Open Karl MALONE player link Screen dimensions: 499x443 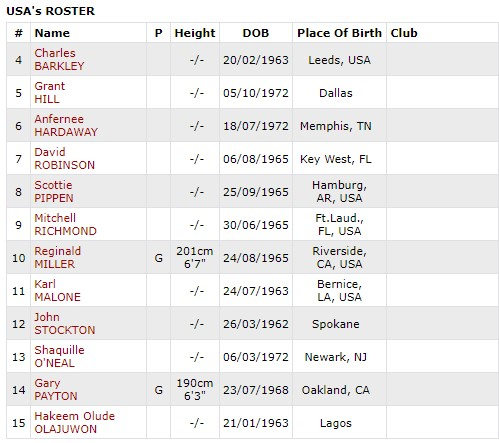coord(57,290)
